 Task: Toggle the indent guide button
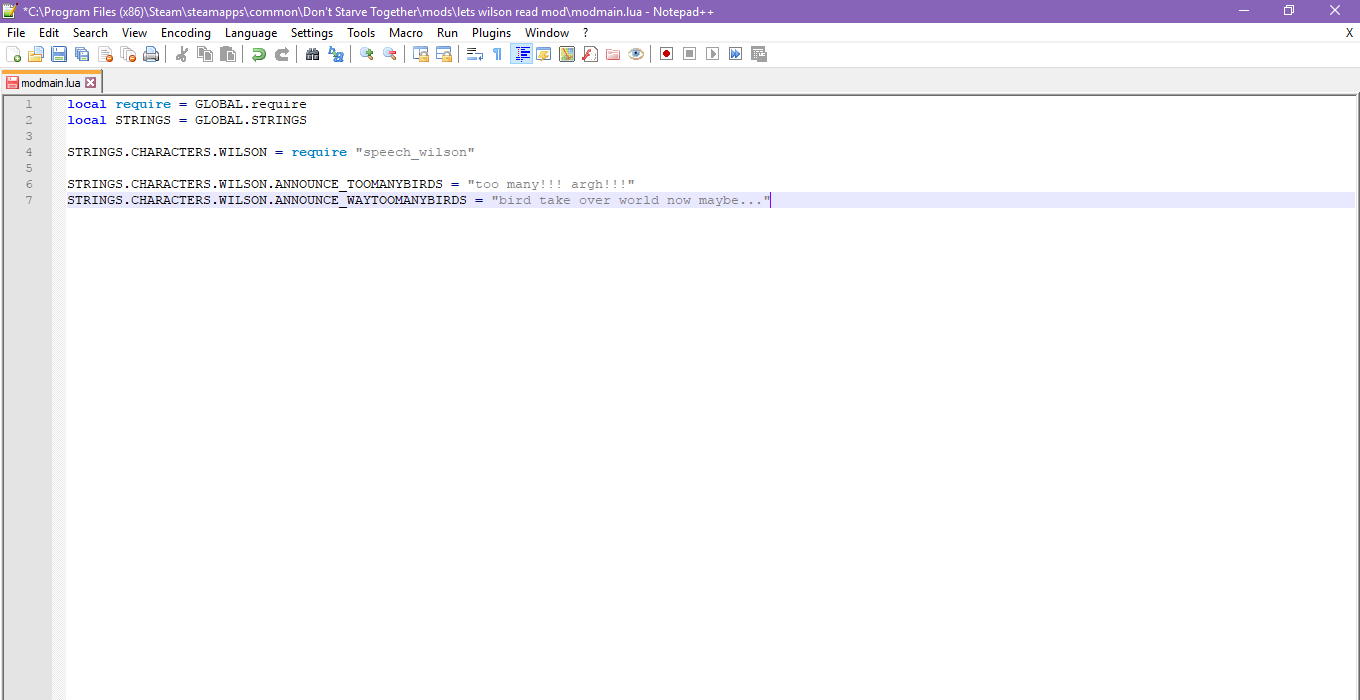coord(521,54)
